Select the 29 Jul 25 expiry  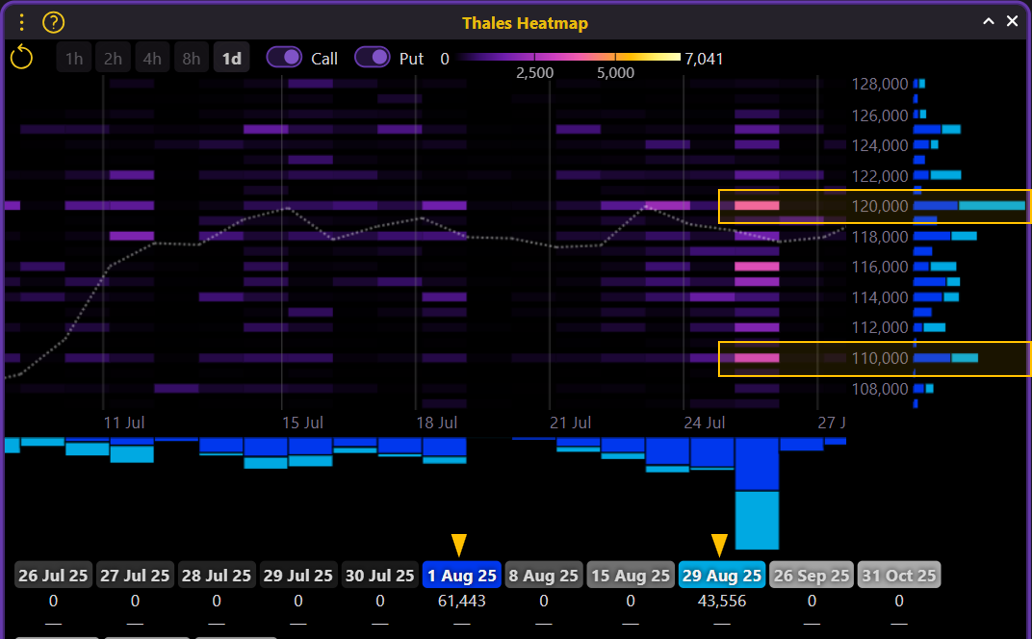pos(298,575)
